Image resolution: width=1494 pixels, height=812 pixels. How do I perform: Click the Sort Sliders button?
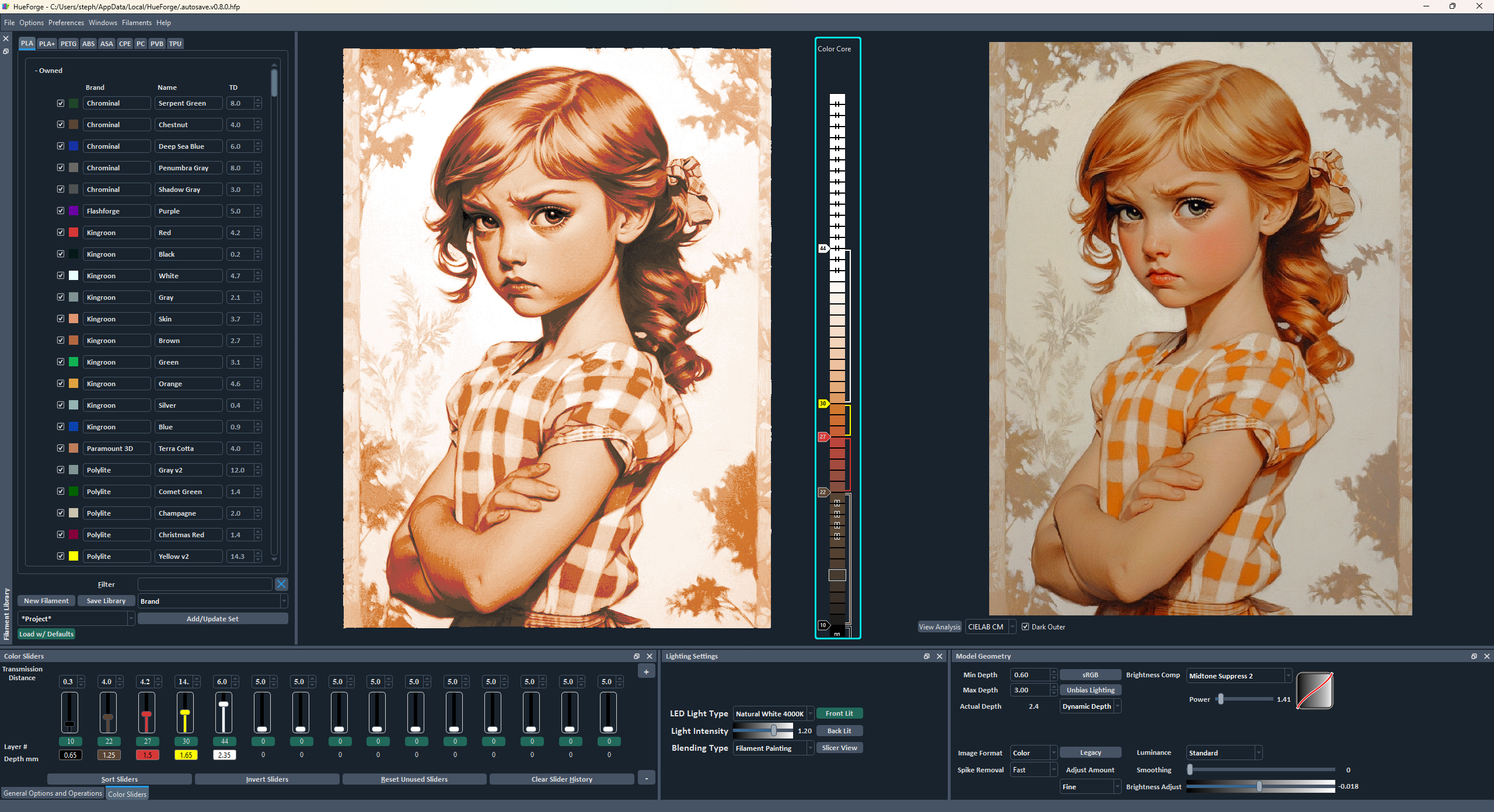point(120,779)
